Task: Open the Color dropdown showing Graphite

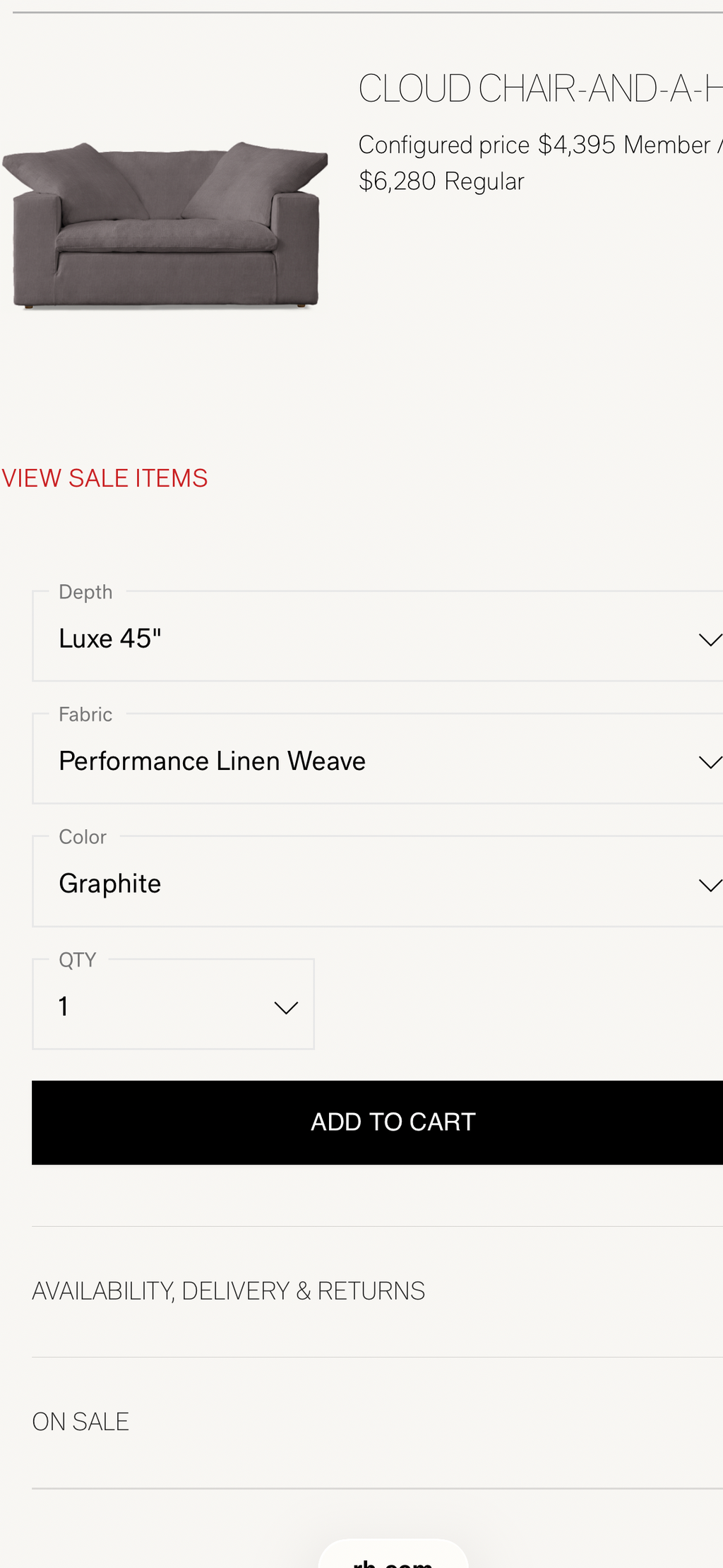Action: (378, 881)
